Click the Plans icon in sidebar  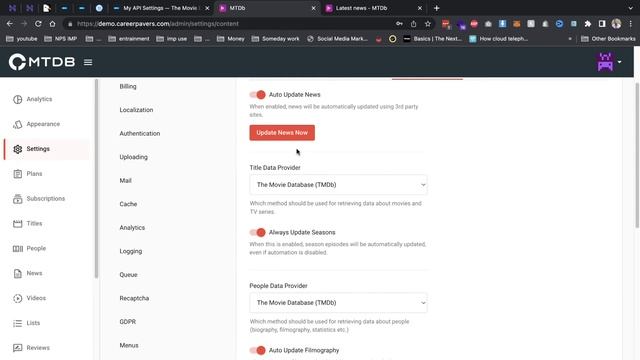[18, 174]
